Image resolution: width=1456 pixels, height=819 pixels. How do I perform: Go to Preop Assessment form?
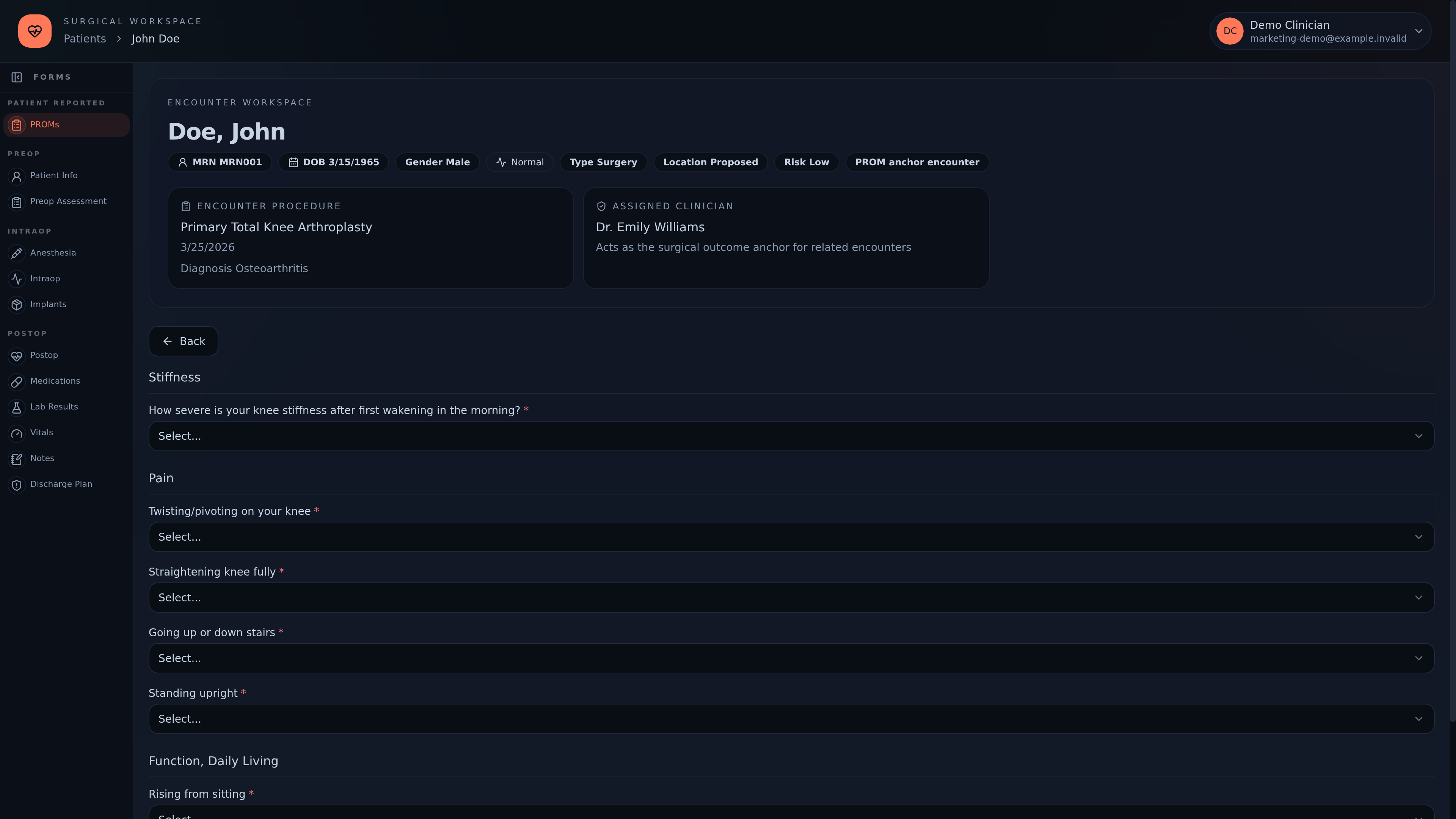point(66,202)
